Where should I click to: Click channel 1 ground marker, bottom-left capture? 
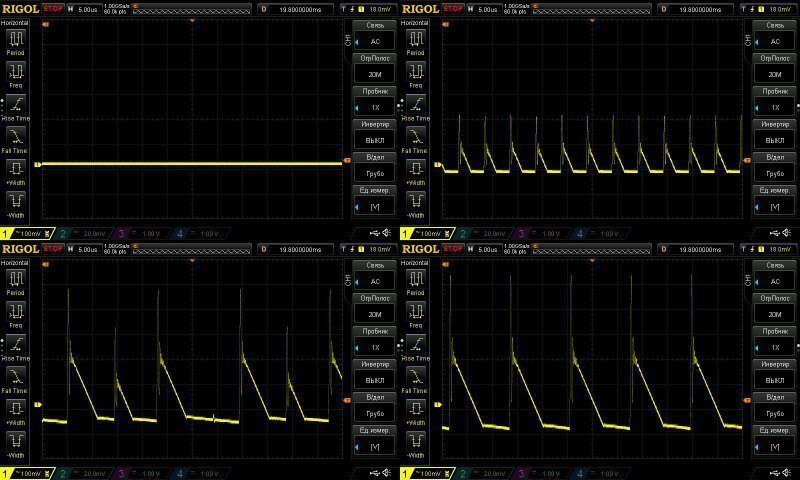[x=37, y=405]
